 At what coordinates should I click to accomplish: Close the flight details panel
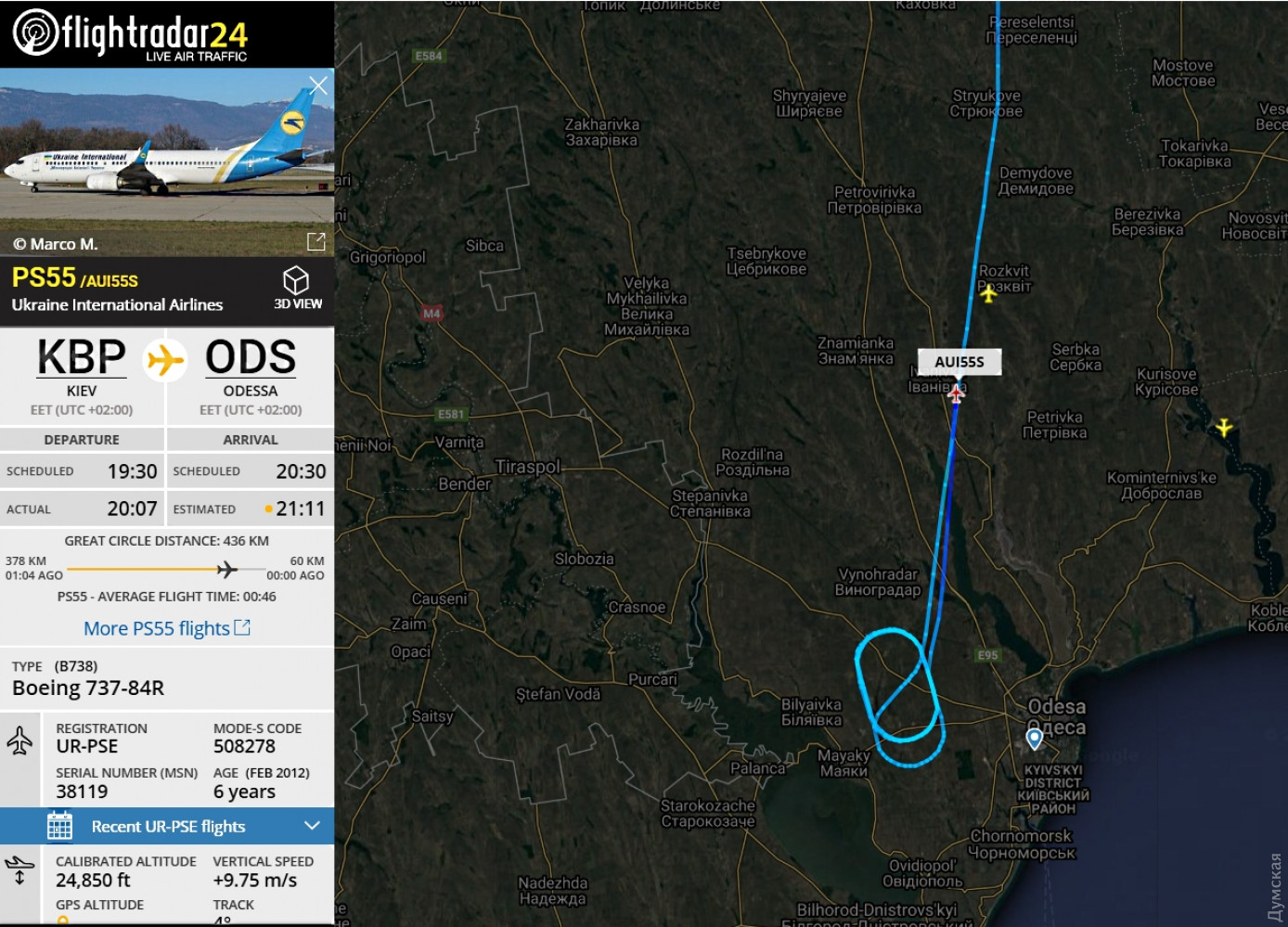(x=318, y=85)
